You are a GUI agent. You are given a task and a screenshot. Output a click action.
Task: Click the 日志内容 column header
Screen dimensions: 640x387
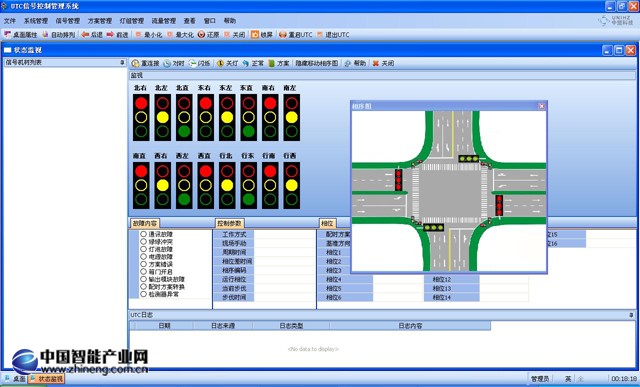[x=410, y=326]
